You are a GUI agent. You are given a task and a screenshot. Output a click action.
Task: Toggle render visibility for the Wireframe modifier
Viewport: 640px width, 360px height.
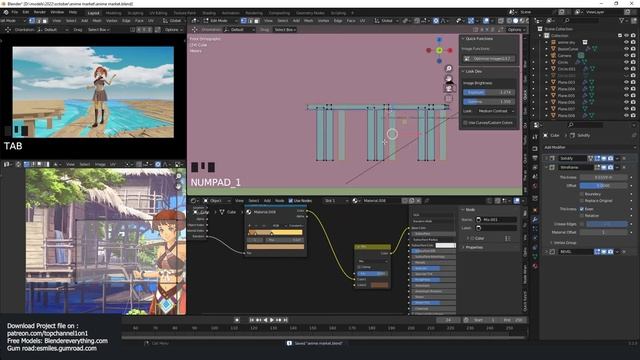(x=610, y=167)
